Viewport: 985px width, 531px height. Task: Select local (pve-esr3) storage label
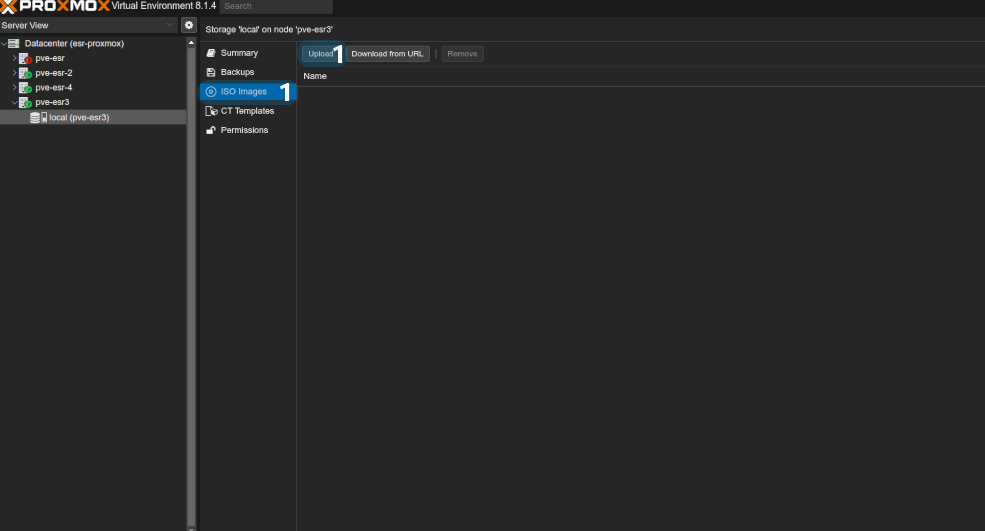(79, 118)
